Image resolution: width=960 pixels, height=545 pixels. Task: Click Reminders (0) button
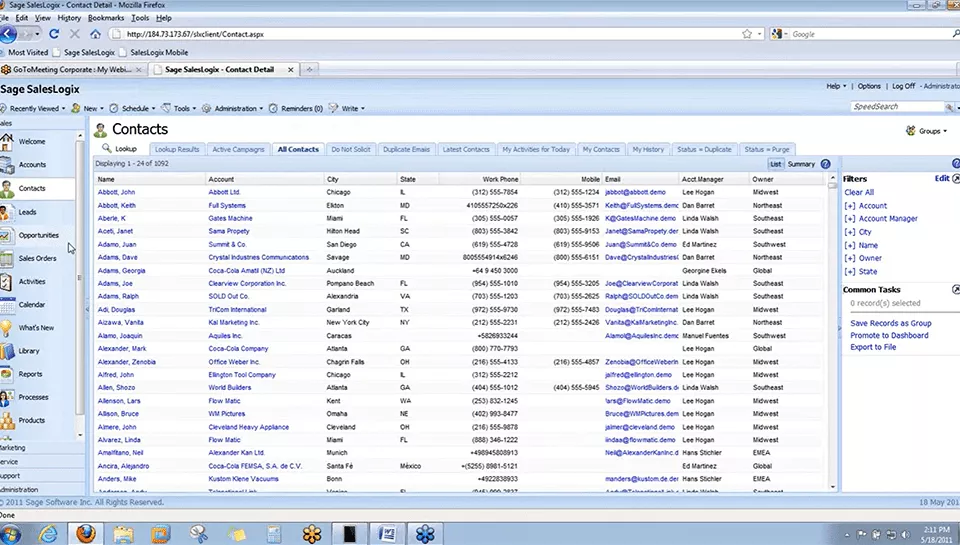click(x=296, y=108)
